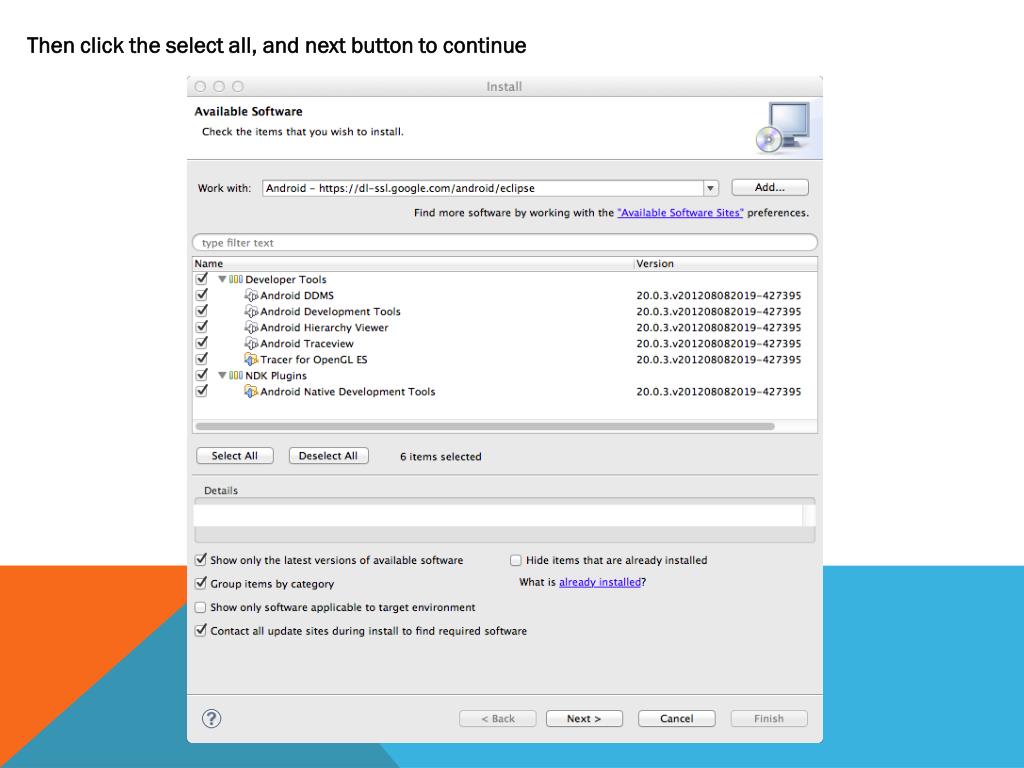Click the Add... button
The width and height of the screenshot is (1024, 768).
pos(769,187)
